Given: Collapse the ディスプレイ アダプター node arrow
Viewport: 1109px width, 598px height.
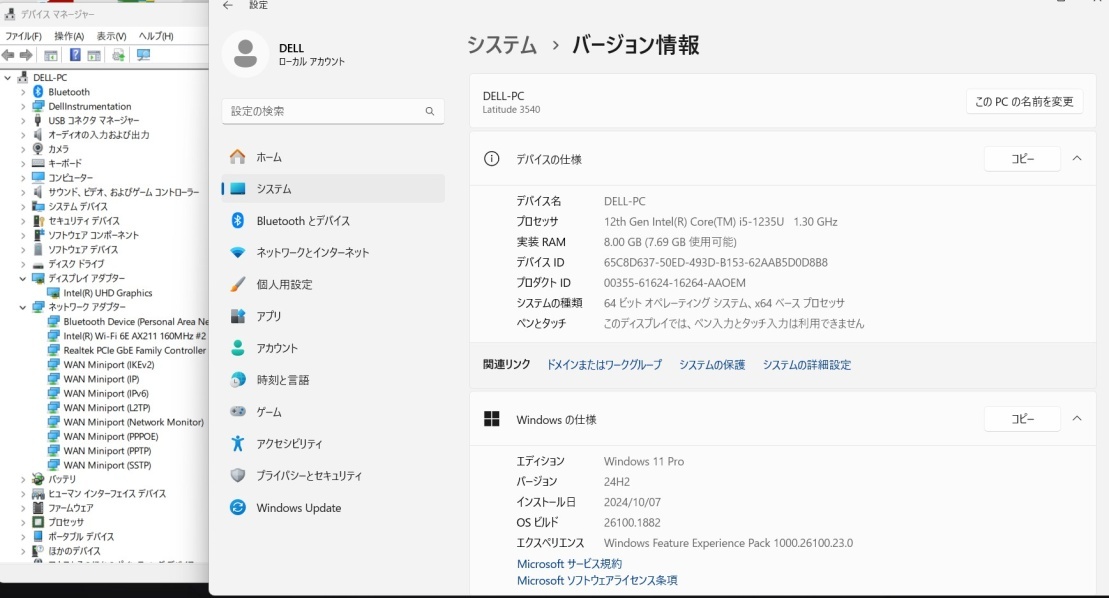Looking at the screenshot, I should [23, 279].
